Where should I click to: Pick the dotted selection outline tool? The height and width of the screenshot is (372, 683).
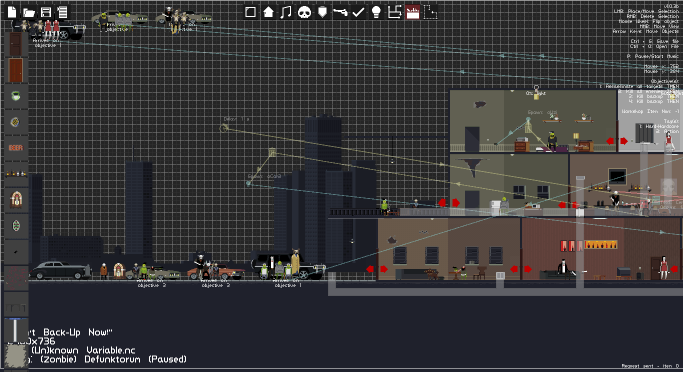(430, 12)
